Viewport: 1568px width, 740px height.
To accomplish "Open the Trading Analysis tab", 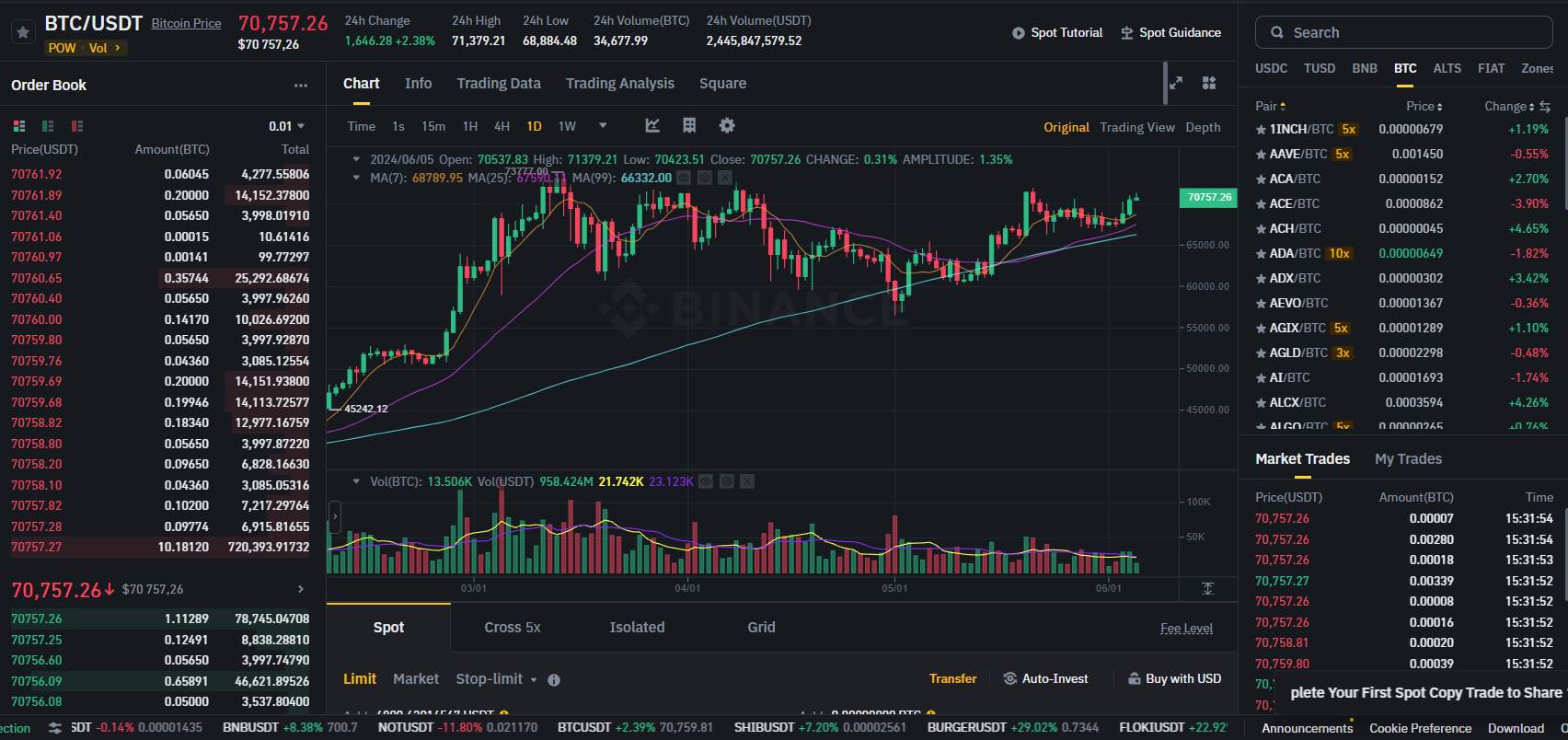I will click(620, 84).
